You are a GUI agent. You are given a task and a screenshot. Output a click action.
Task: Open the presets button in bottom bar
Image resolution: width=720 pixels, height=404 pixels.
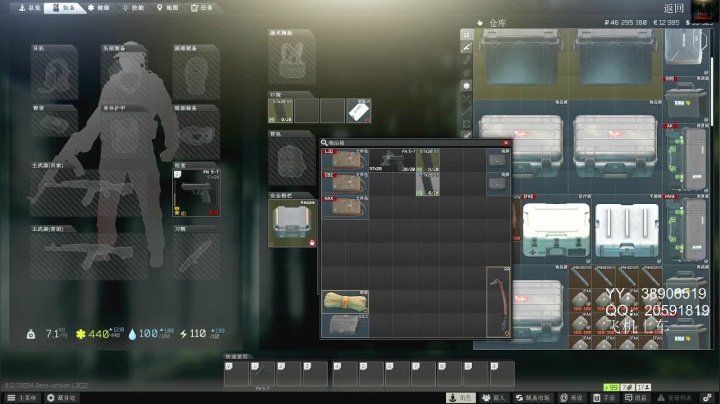coord(572,398)
